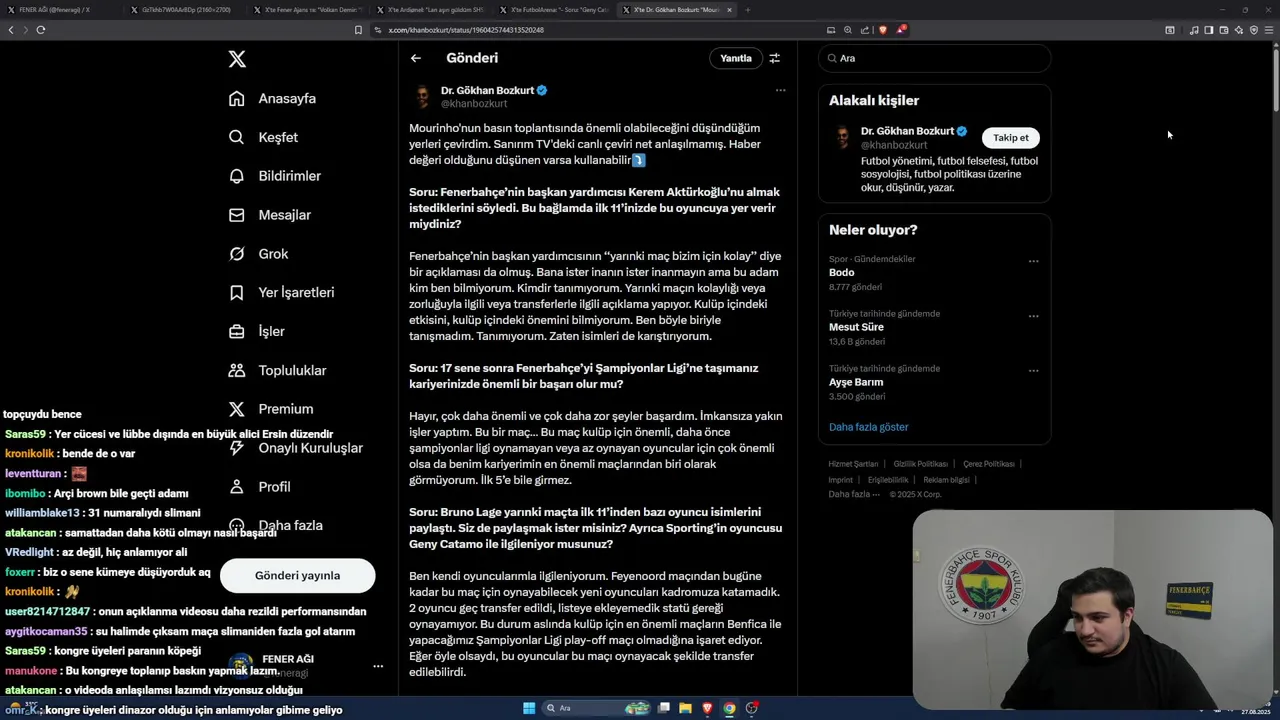
Task: Click the Topluluklar people icon
Action: click(237, 370)
